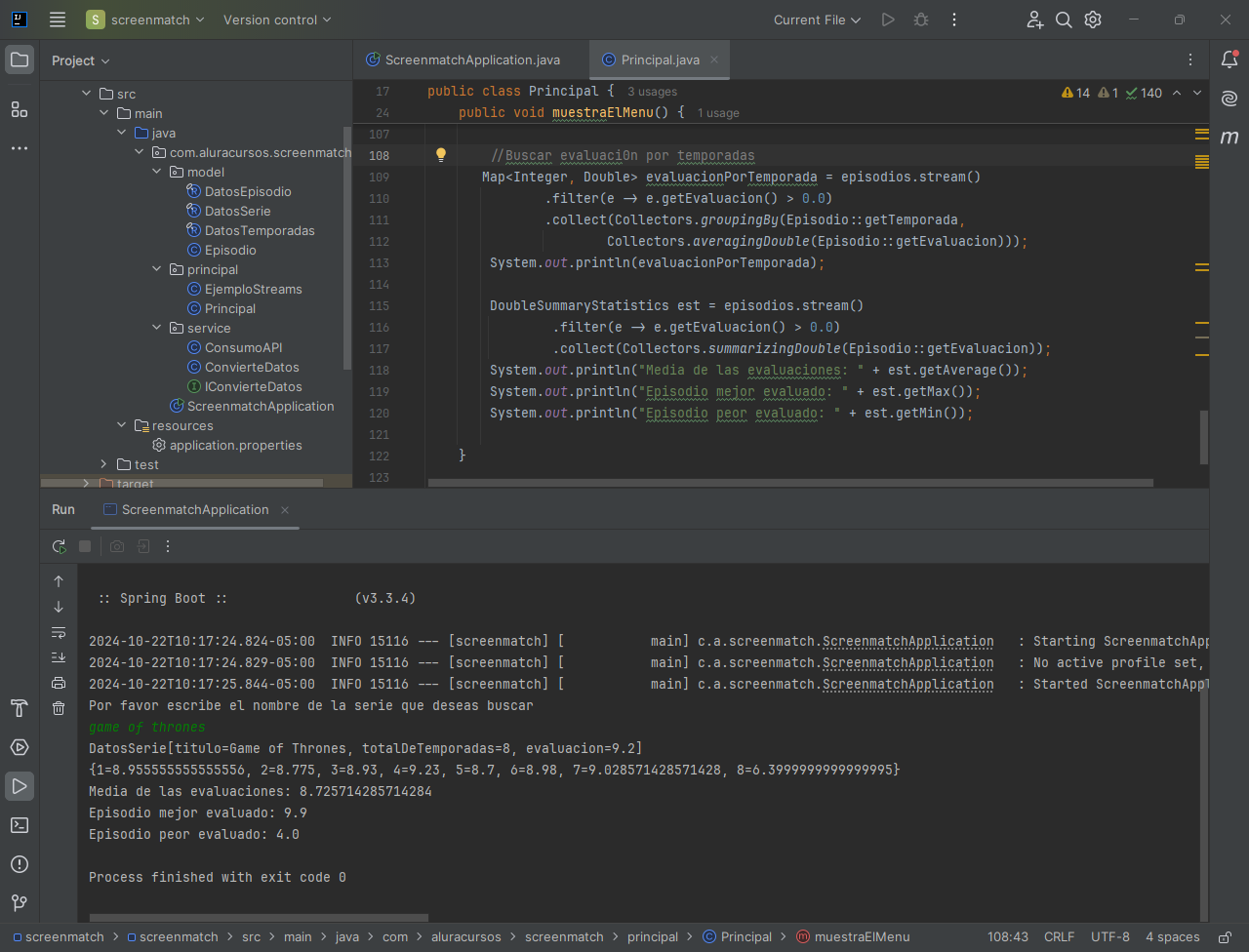Open the Project tool window icon

(20, 60)
